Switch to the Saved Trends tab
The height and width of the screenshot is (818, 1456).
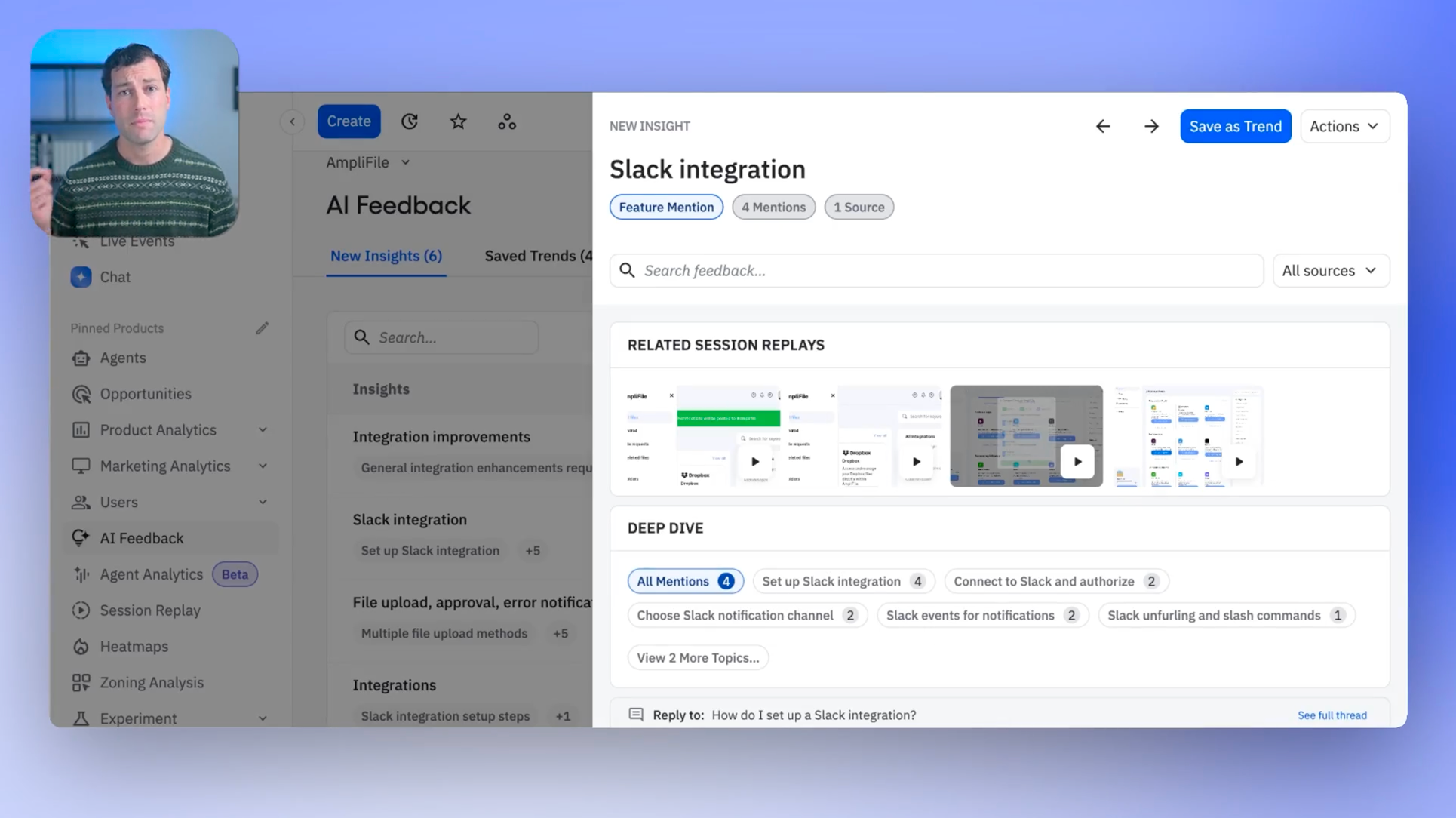(x=537, y=256)
